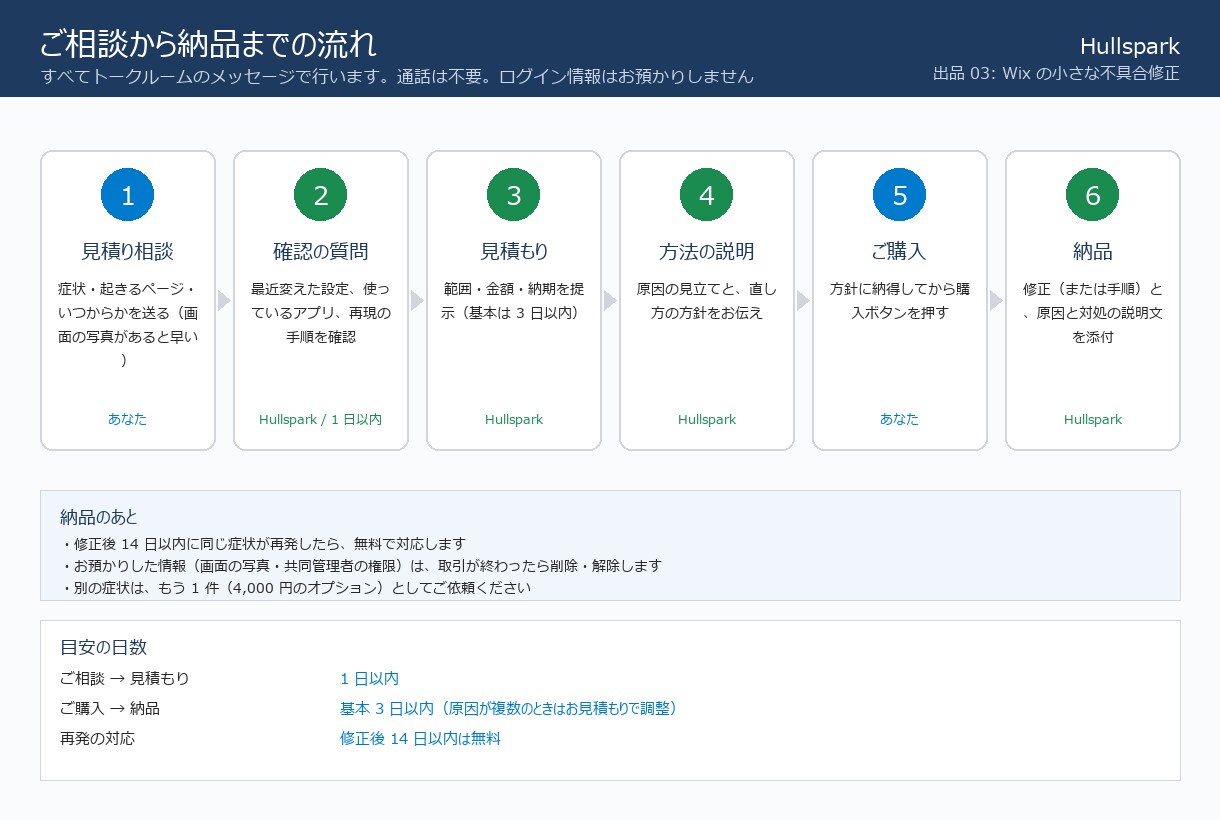This screenshot has height=820, width=1220.
Task: Click the step 5 number circle
Action: pyautogui.click(x=899, y=195)
